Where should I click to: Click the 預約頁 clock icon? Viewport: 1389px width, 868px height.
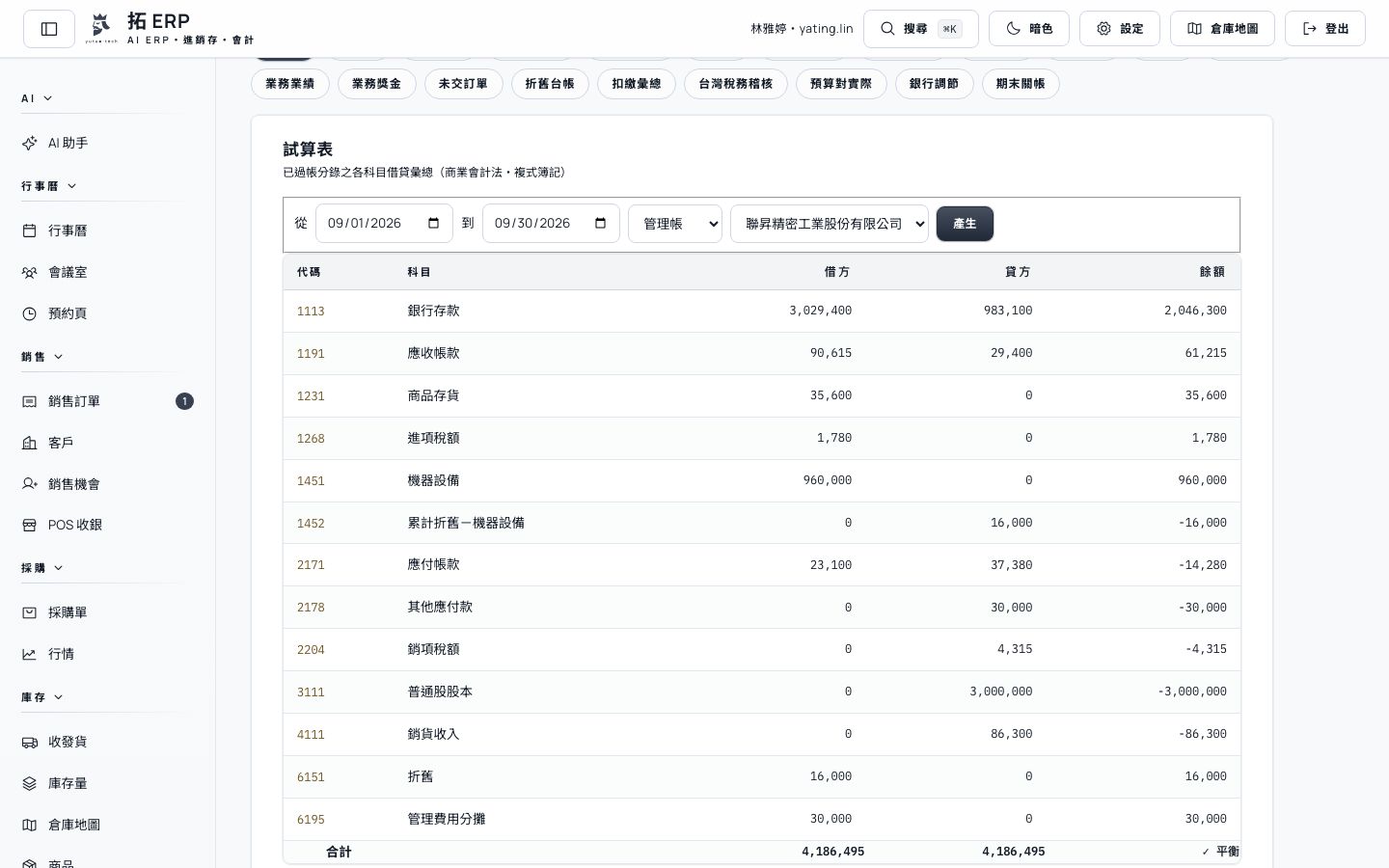[29, 313]
